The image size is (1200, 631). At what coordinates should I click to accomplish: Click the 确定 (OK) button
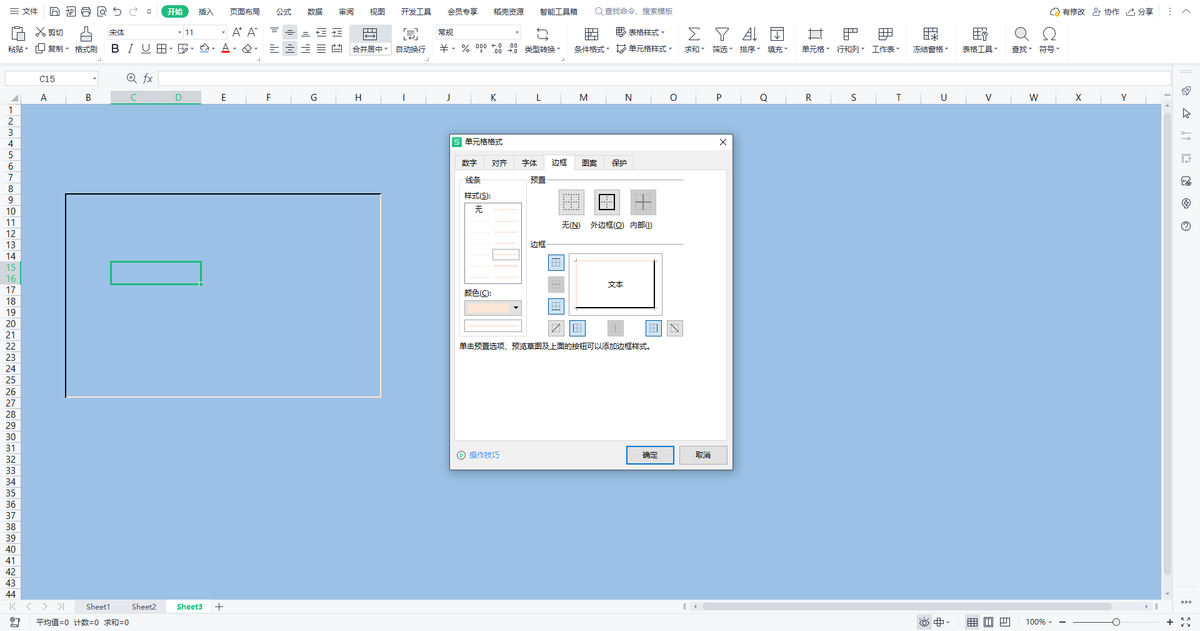pyautogui.click(x=649, y=455)
